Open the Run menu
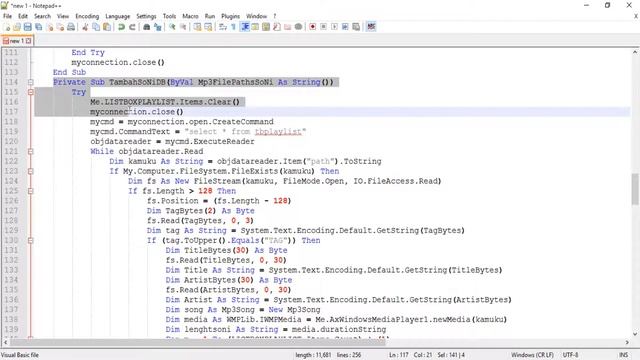The height and width of the screenshot is (360, 640). pos(210,16)
